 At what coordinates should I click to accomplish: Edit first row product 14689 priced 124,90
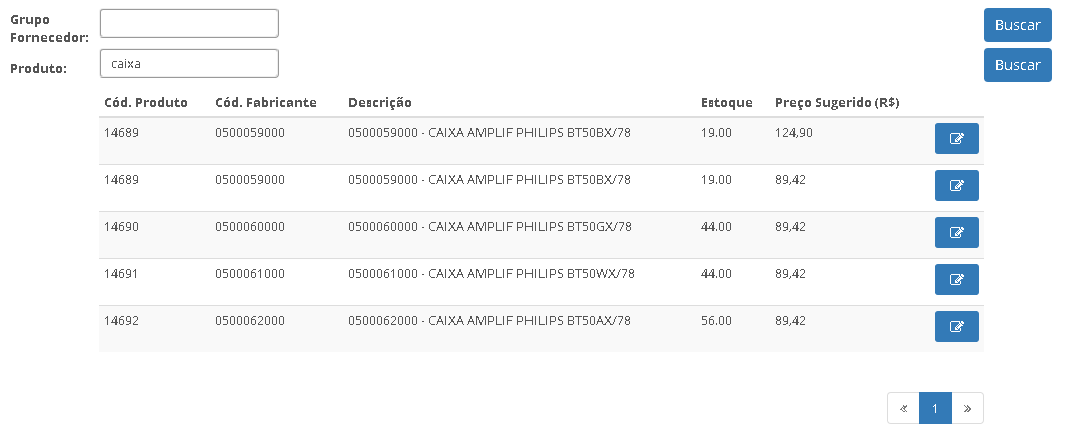click(x=956, y=139)
